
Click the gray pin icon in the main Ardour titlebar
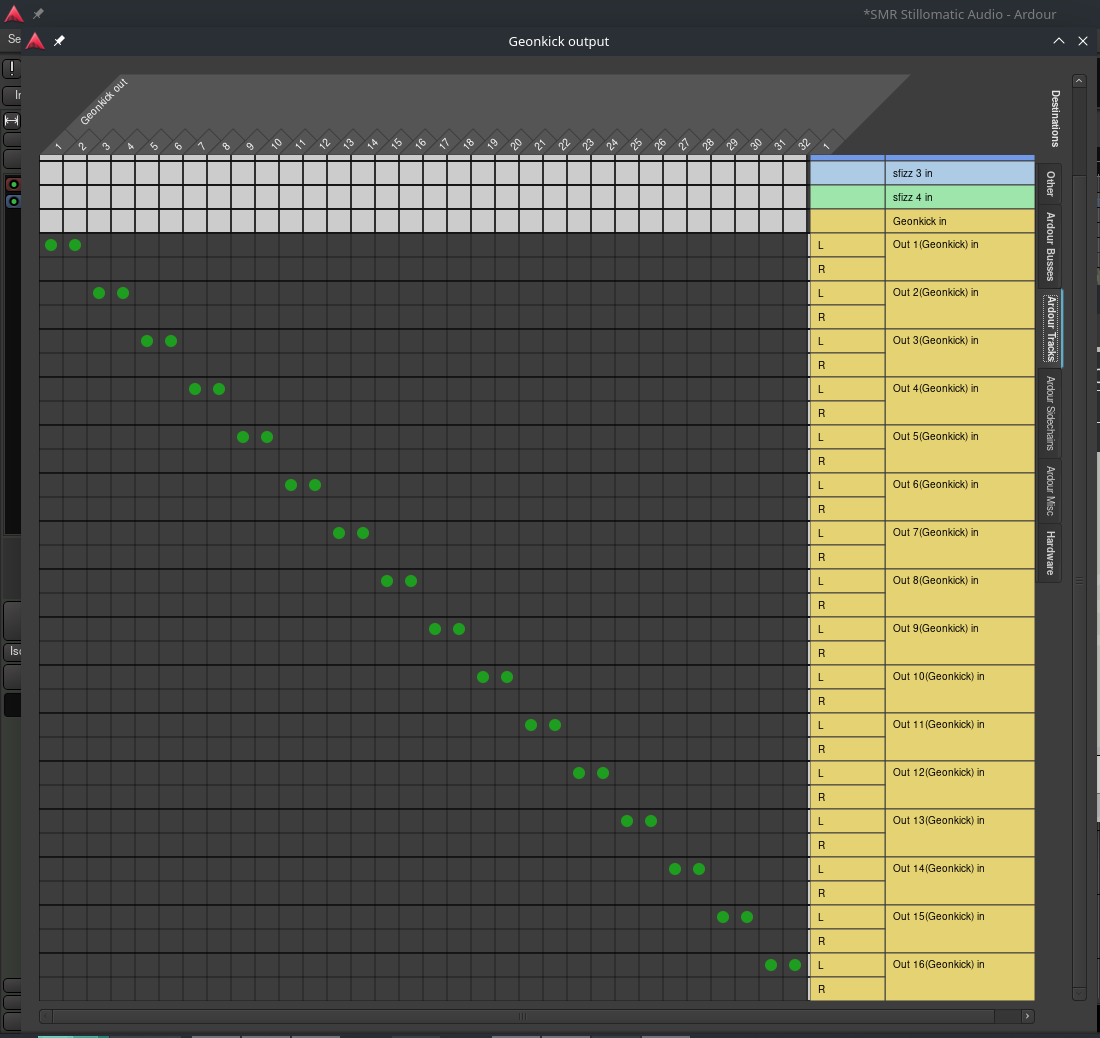click(x=39, y=14)
